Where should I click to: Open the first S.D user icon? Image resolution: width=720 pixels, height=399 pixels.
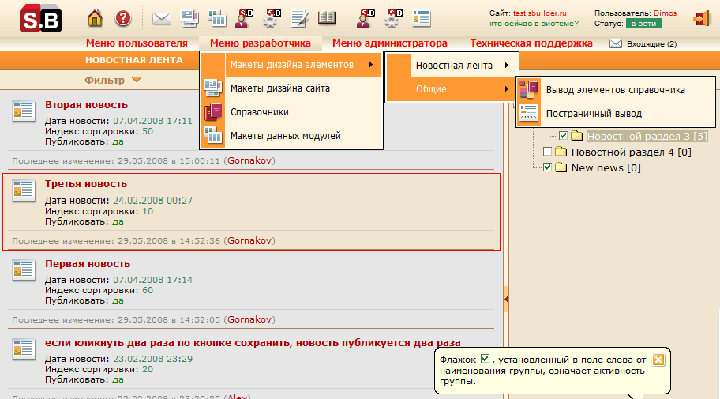[244, 18]
